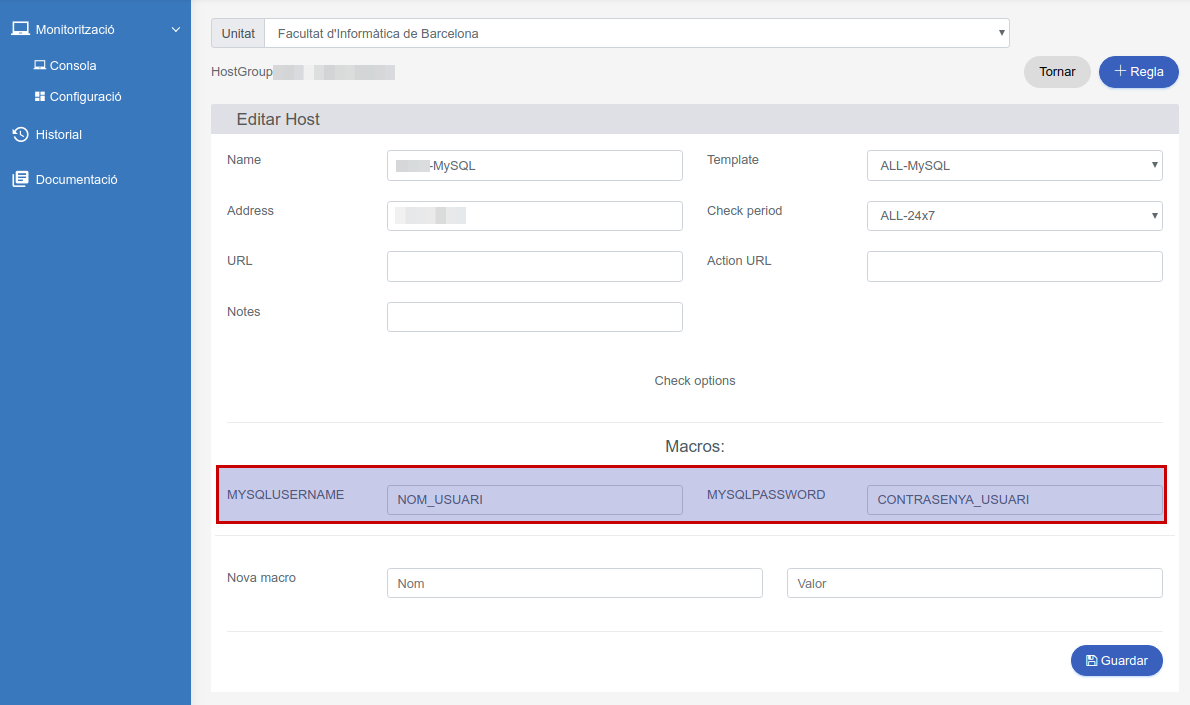This screenshot has height=705, width=1190.
Task: Click the plus icon in Regla button
Action: click(1120, 71)
